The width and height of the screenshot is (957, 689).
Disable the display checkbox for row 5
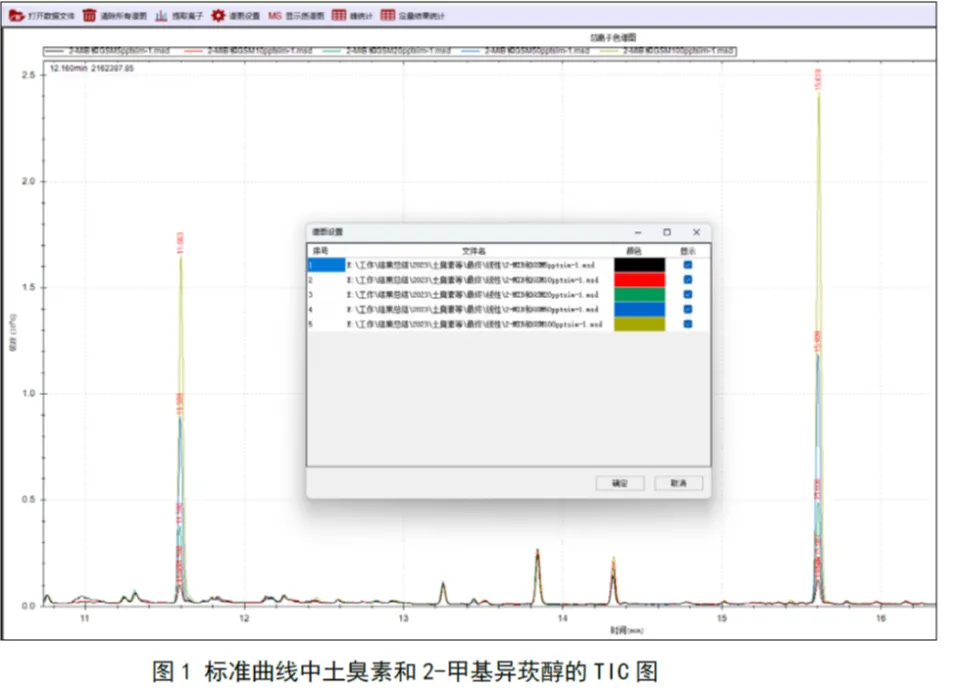coord(687,324)
